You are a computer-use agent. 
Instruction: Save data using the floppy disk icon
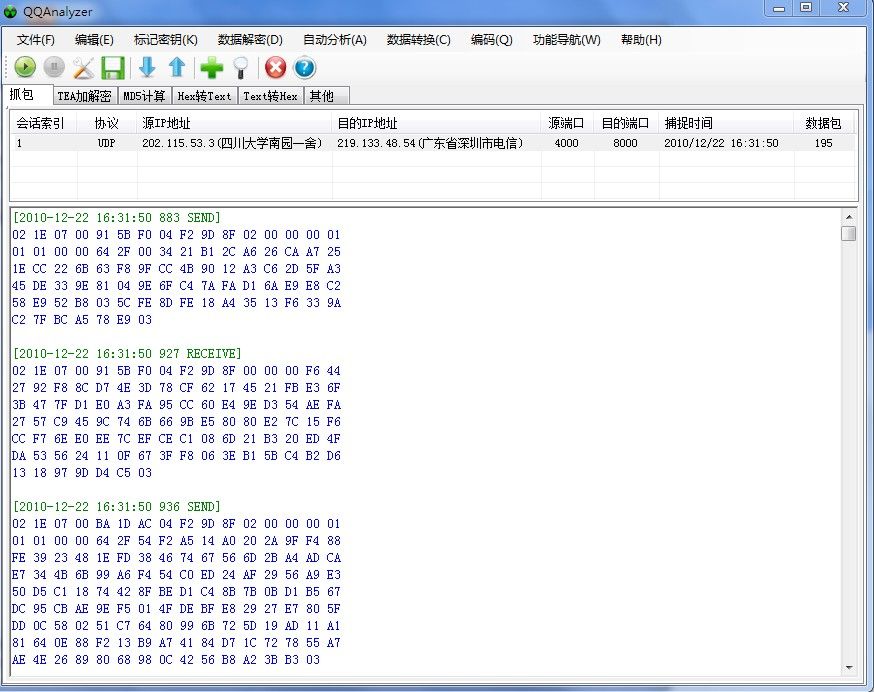click(x=112, y=68)
